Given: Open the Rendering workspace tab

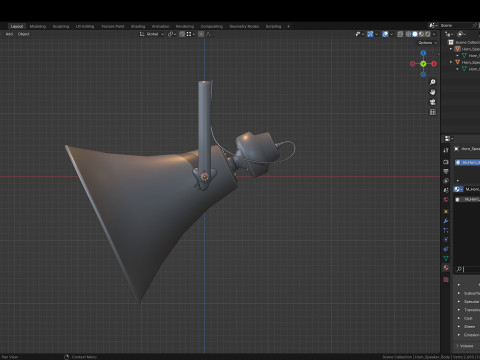Looking at the screenshot, I should [185, 26].
